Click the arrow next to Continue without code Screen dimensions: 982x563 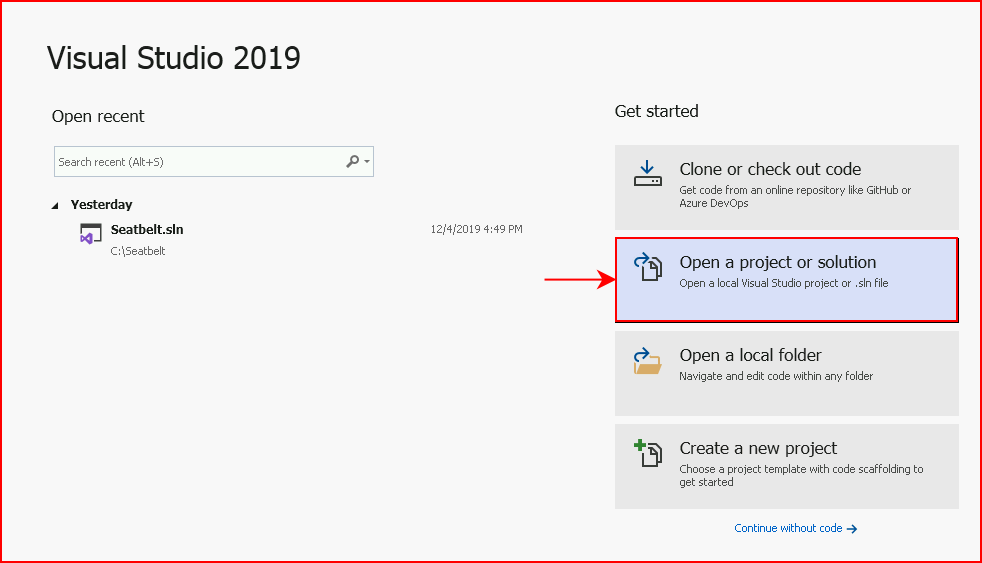[852, 529]
